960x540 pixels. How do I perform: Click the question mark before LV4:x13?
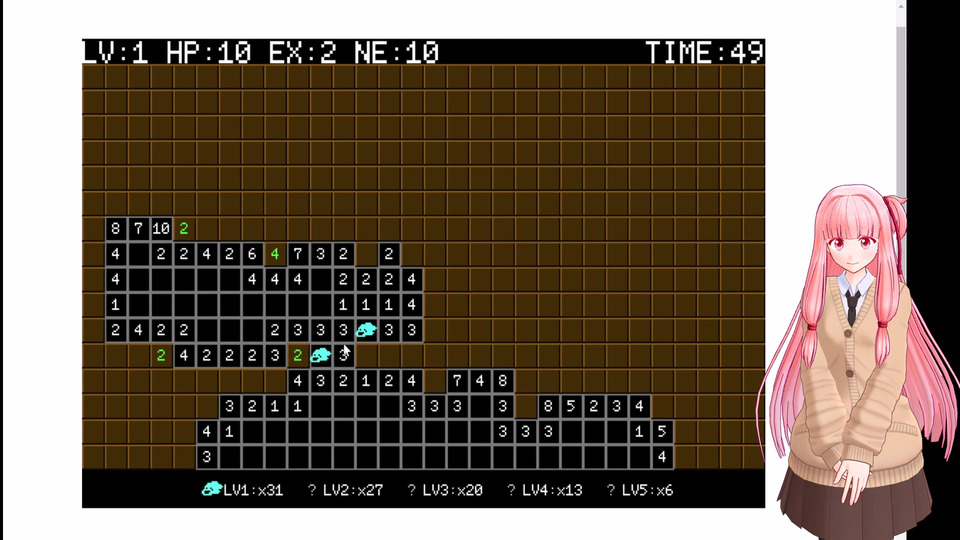coord(511,490)
